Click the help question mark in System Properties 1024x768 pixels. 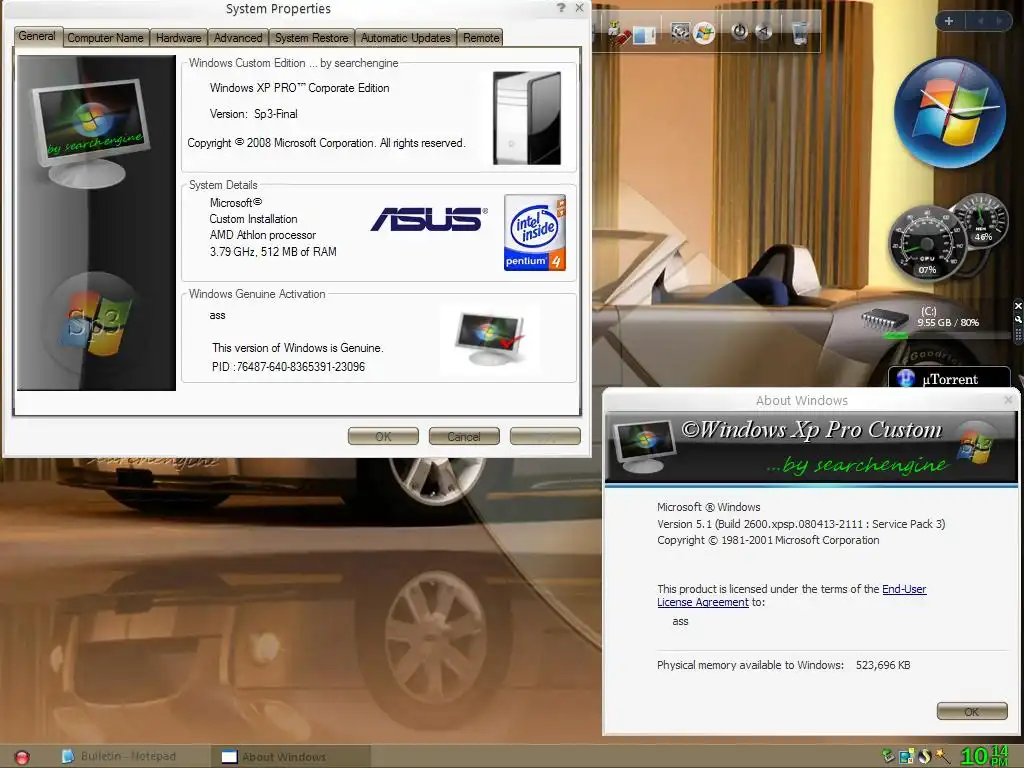coord(561,8)
